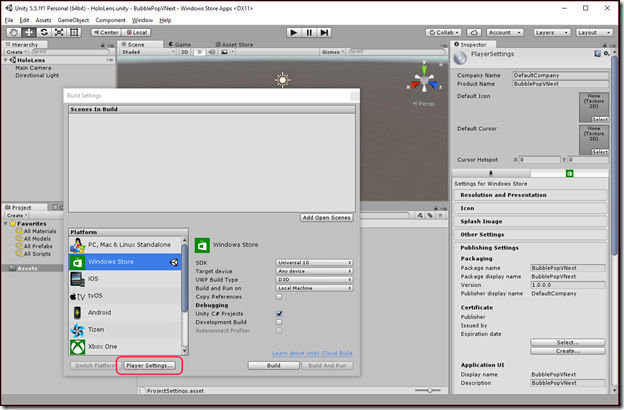This screenshot has height=410, width=624.
Task: Click the Play button
Action: (294, 33)
